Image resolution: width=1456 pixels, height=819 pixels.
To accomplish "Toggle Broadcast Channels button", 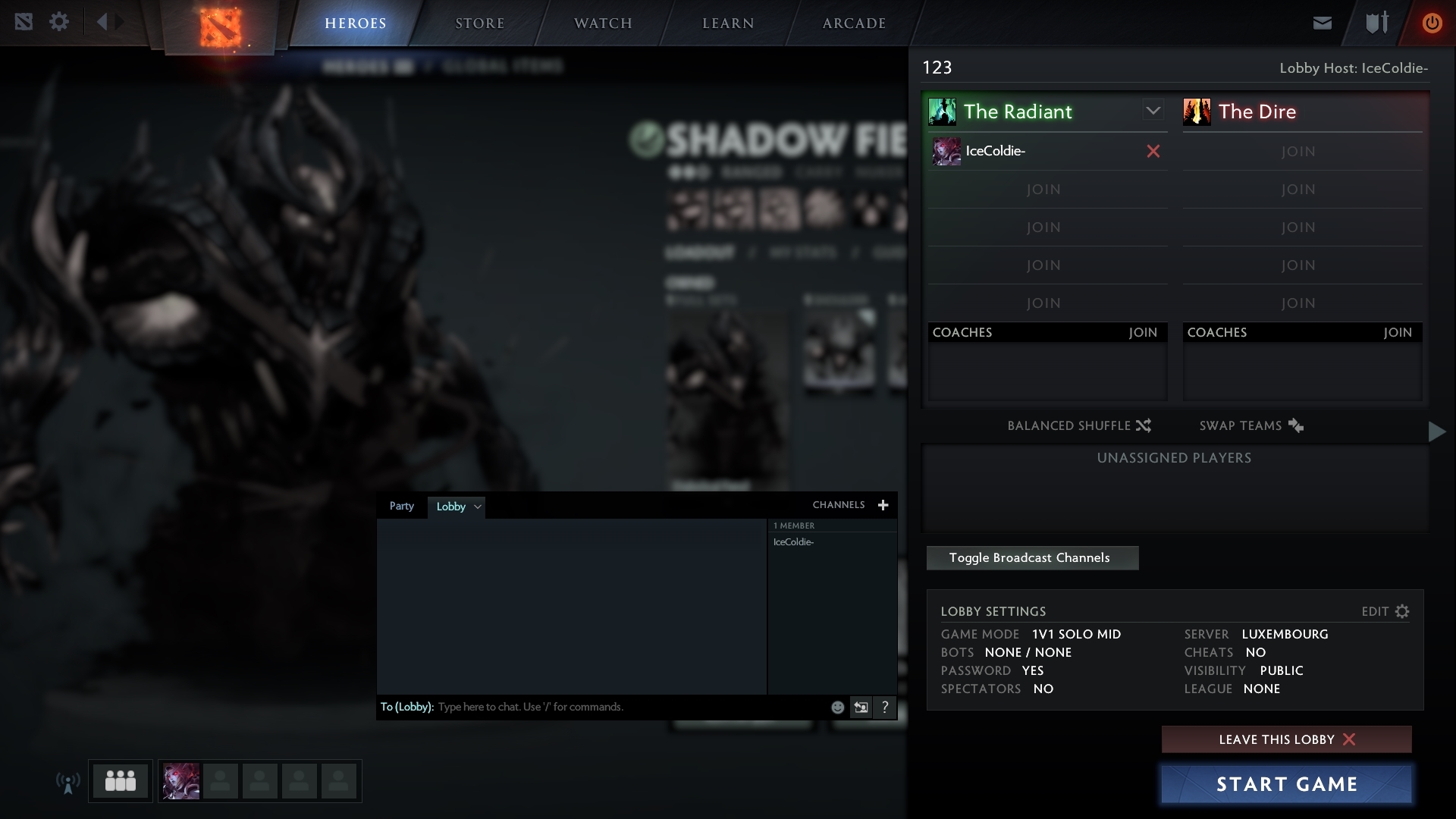I will click(x=1031, y=558).
